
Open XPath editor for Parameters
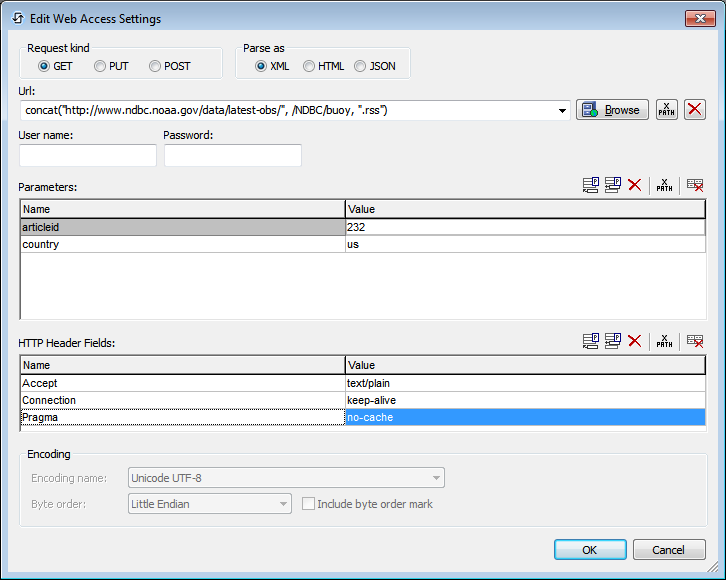tap(664, 185)
